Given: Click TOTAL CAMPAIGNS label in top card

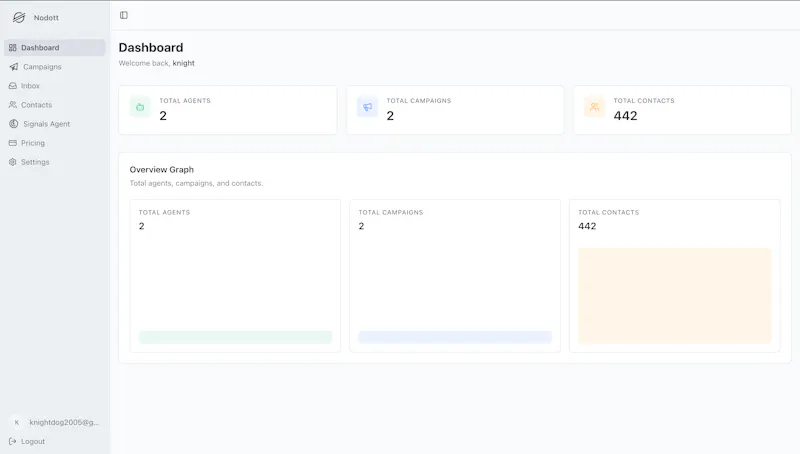Looking at the screenshot, I should [419, 100].
